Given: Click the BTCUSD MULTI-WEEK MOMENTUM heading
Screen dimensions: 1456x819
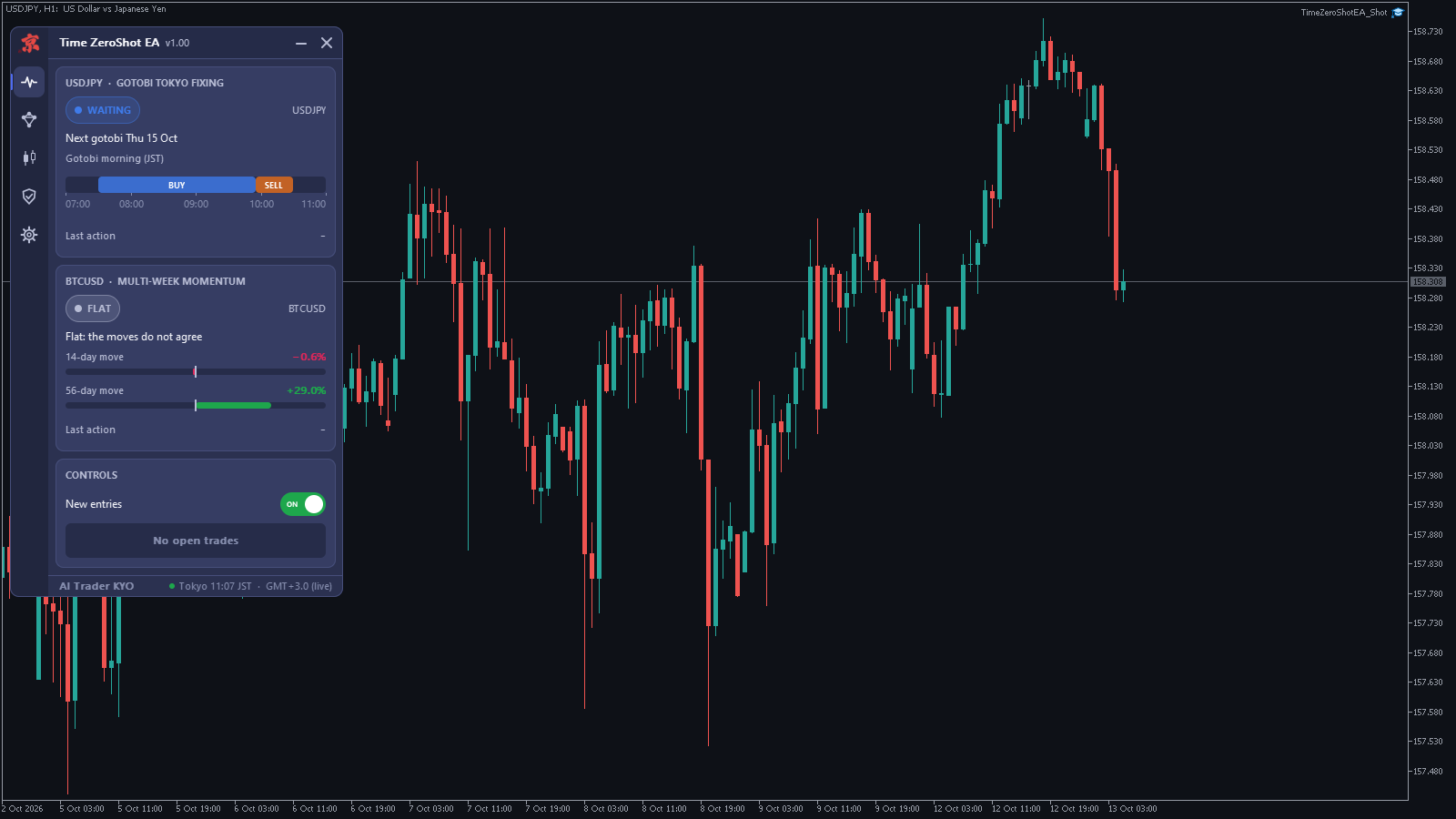Looking at the screenshot, I should coord(156,281).
